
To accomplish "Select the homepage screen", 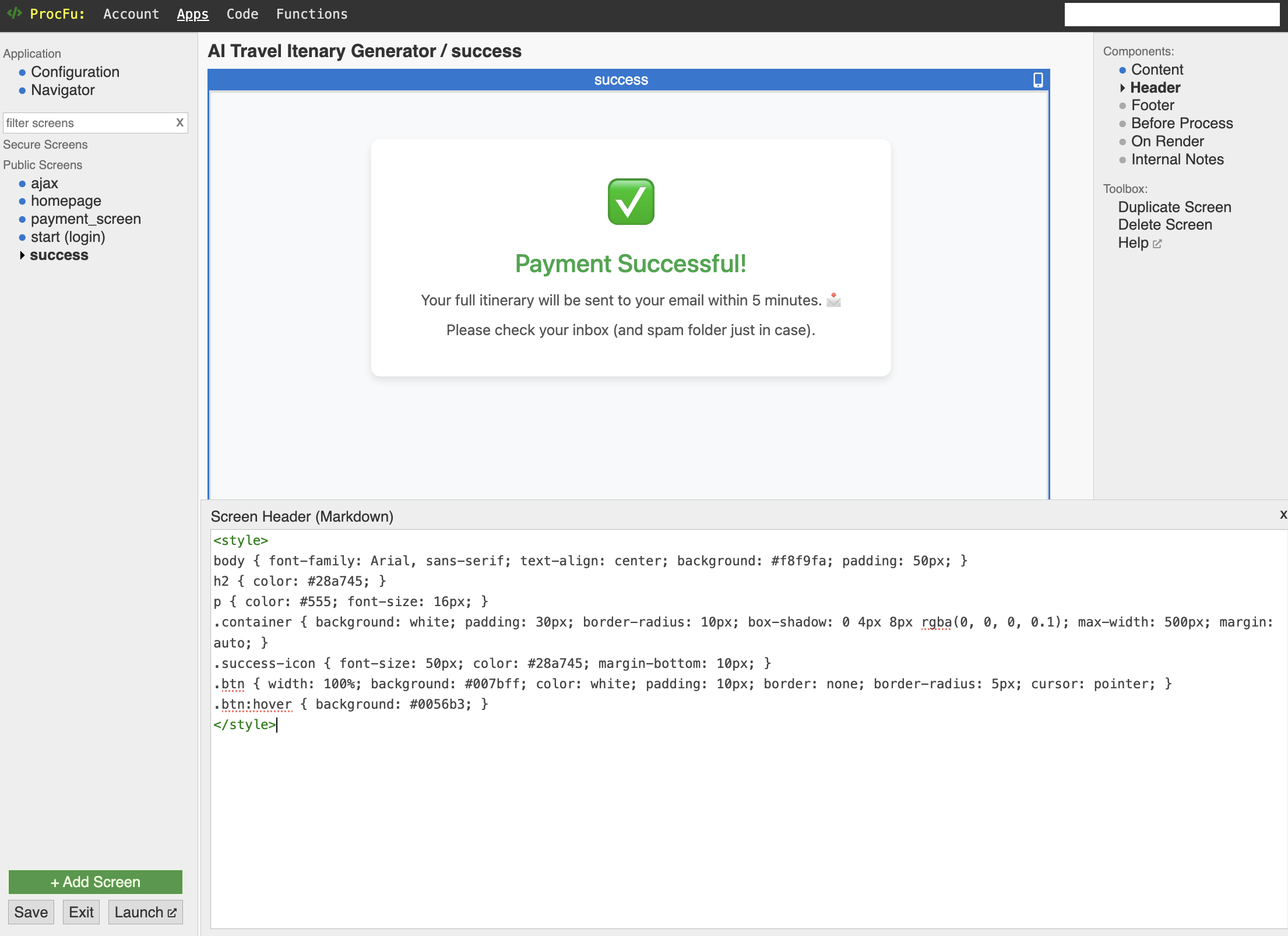I will click(66, 201).
